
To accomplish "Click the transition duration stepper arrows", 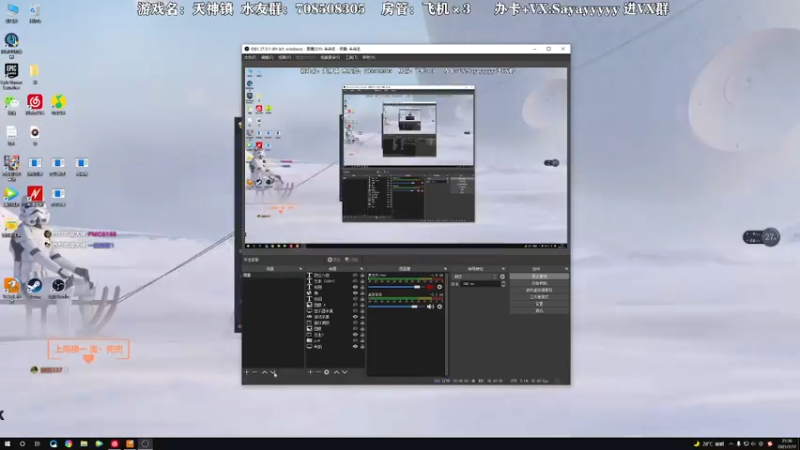I will (x=503, y=284).
